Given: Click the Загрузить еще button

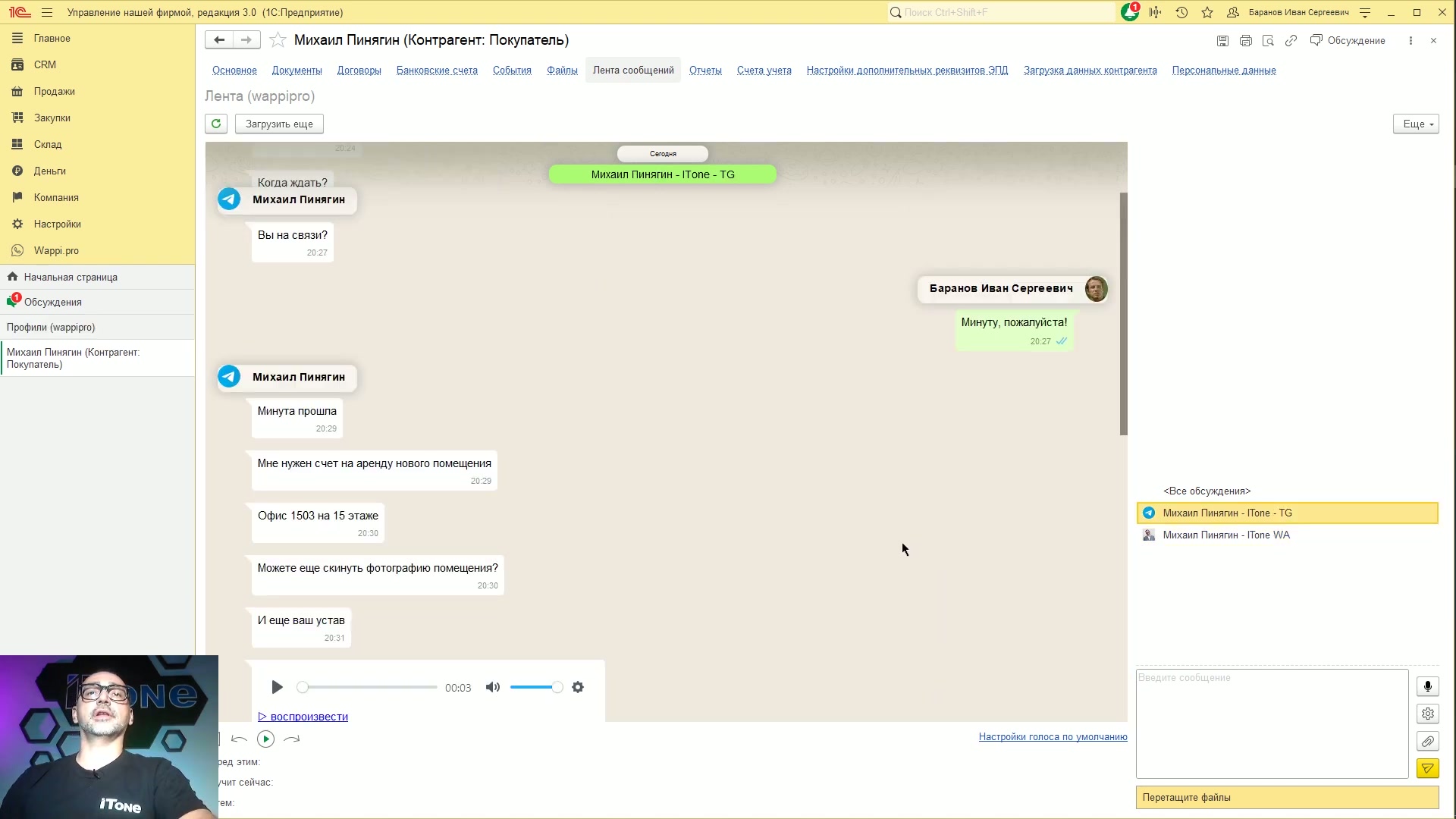Looking at the screenshot, I should point(279,124).
